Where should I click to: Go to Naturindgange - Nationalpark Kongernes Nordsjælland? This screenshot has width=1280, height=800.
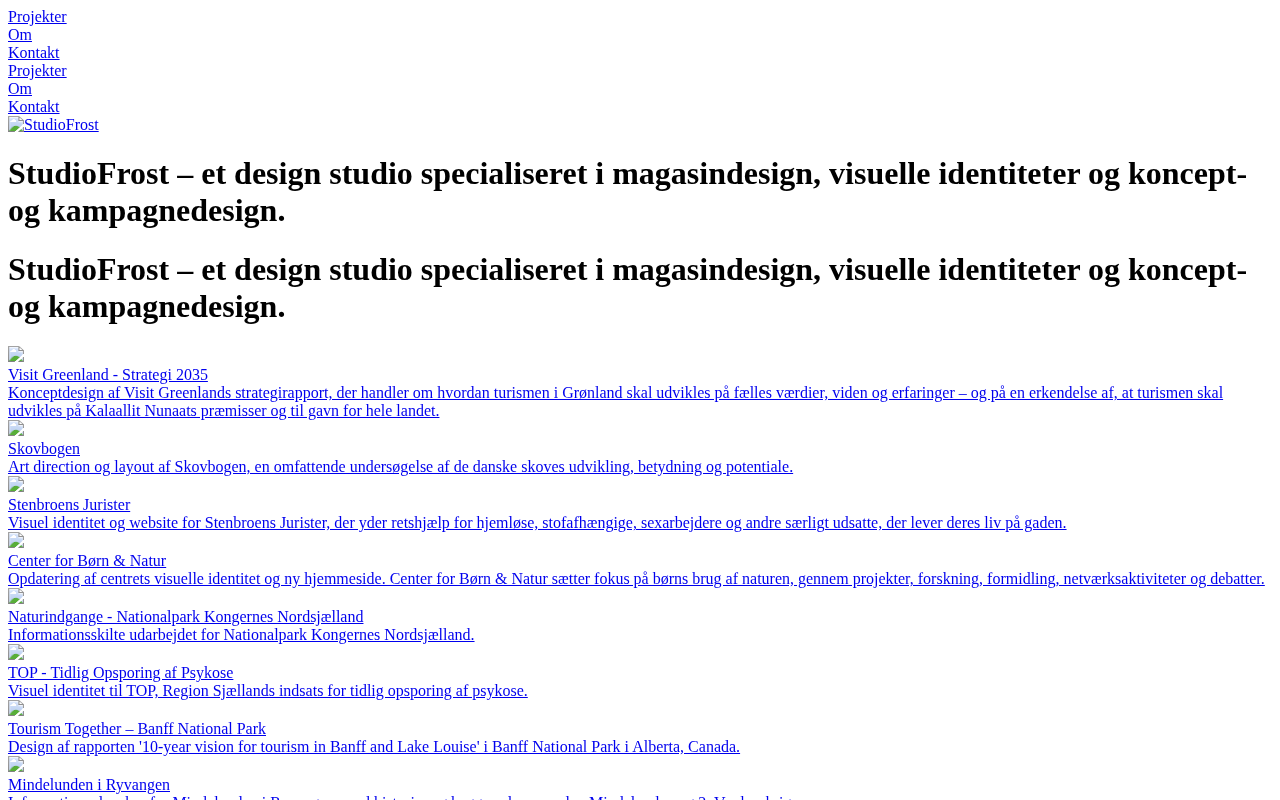coord(186,617)
